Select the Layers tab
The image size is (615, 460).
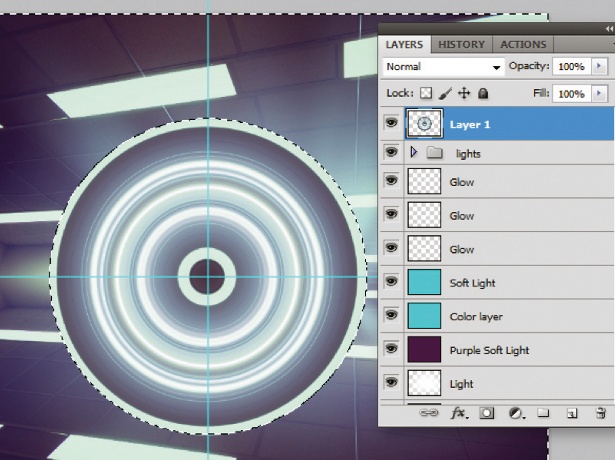(404, 44)
